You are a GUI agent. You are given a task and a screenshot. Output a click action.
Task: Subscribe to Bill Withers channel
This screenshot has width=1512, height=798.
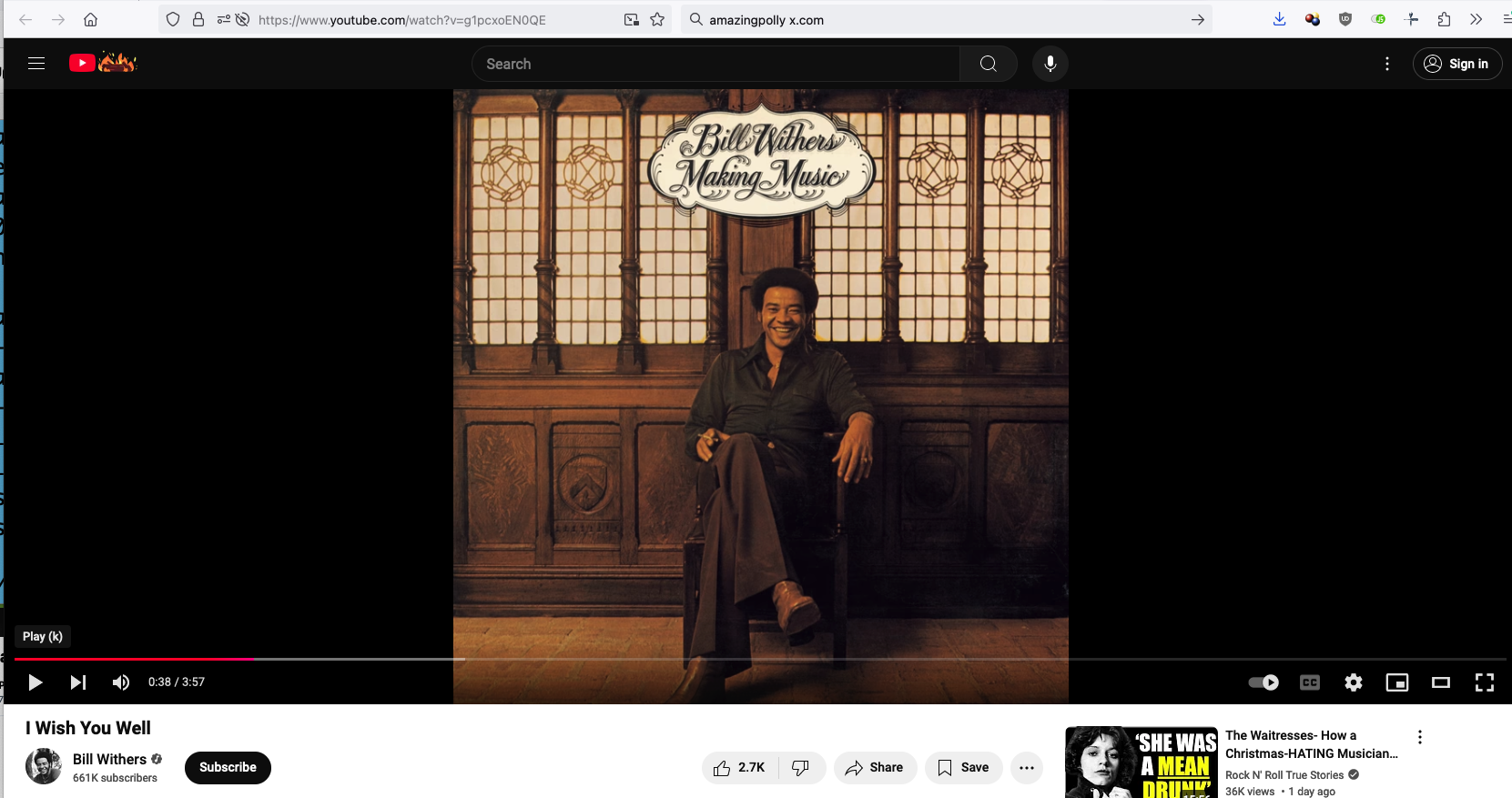click(x=228, y=768)
